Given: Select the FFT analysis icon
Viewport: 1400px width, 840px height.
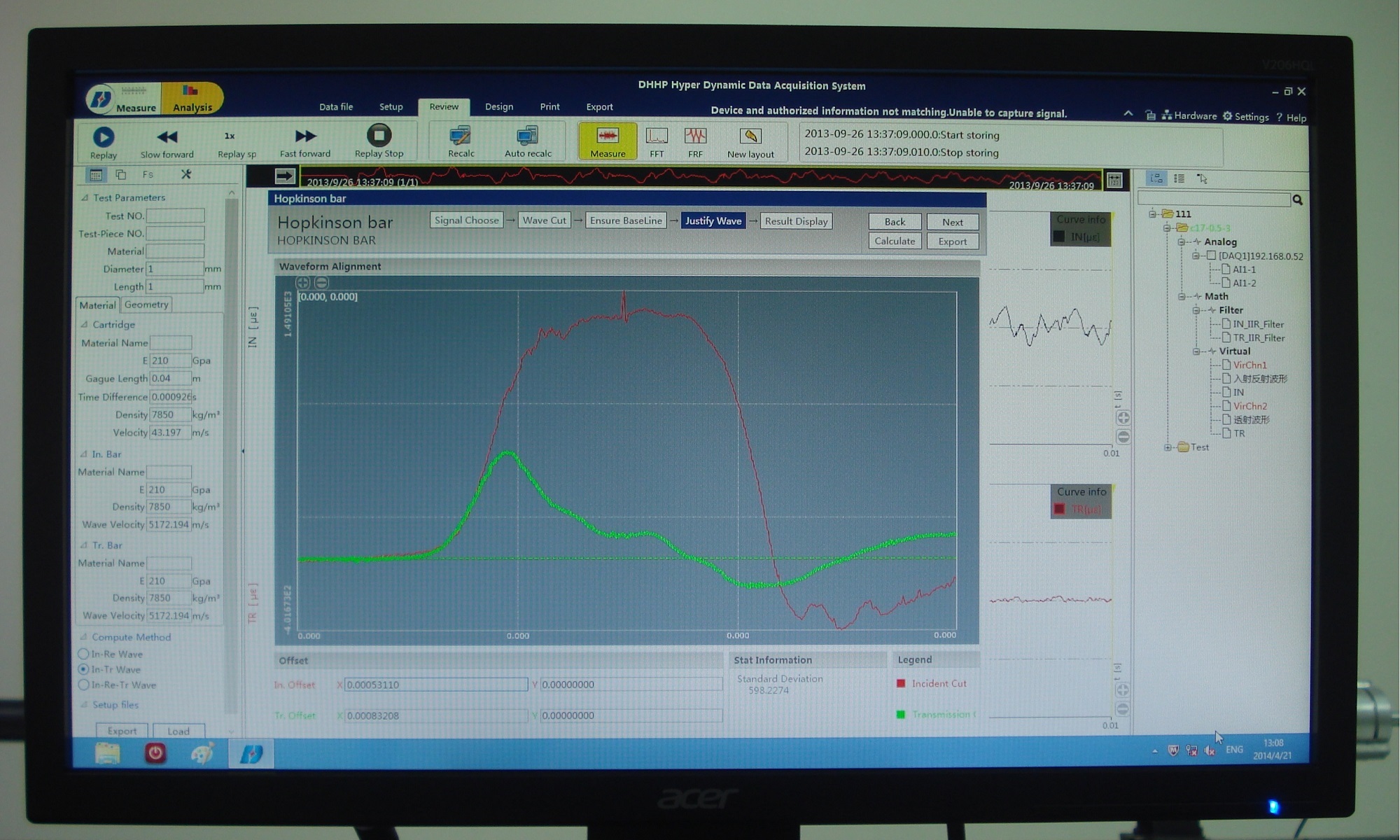Looking at the screenshot, I should tap(657, 136).
